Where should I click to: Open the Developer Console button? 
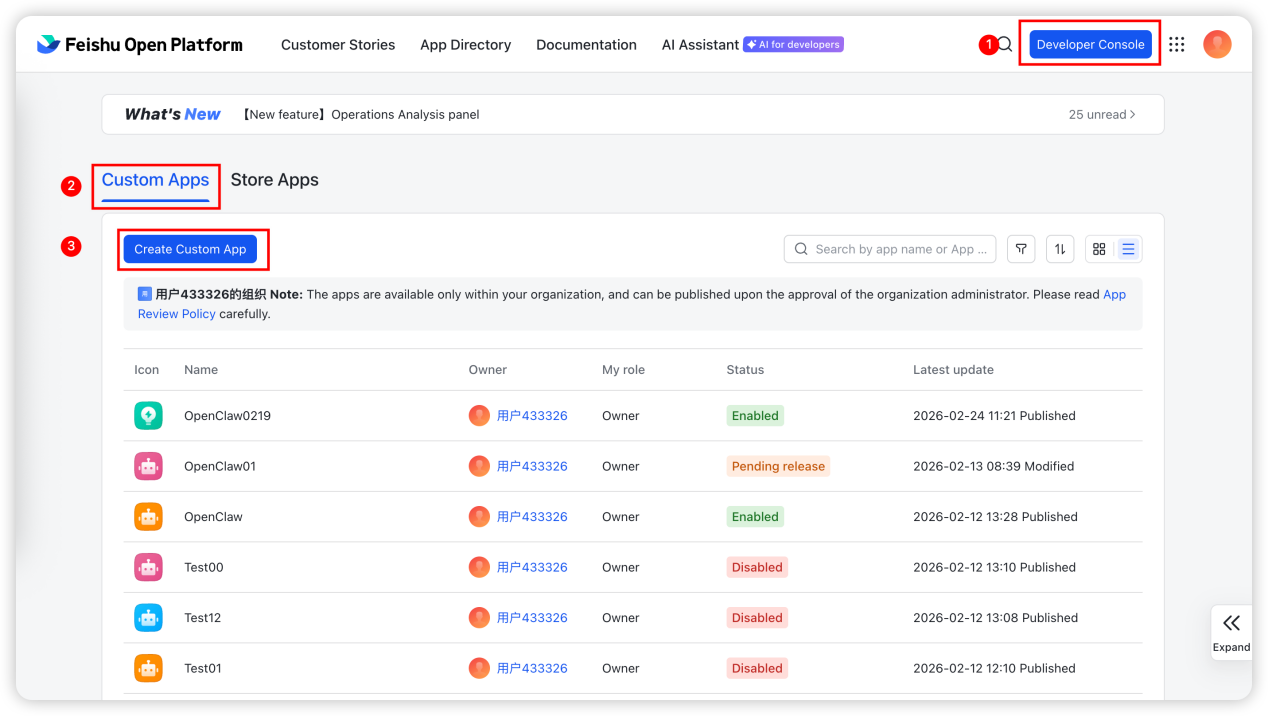[x=1090, y=44]
